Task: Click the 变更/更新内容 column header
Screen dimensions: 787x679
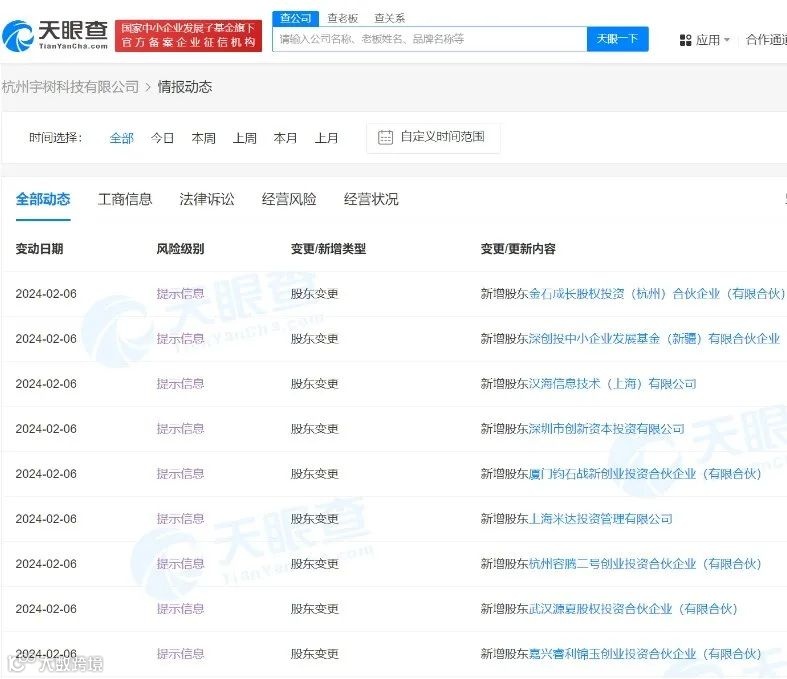Action: point(518,248)
